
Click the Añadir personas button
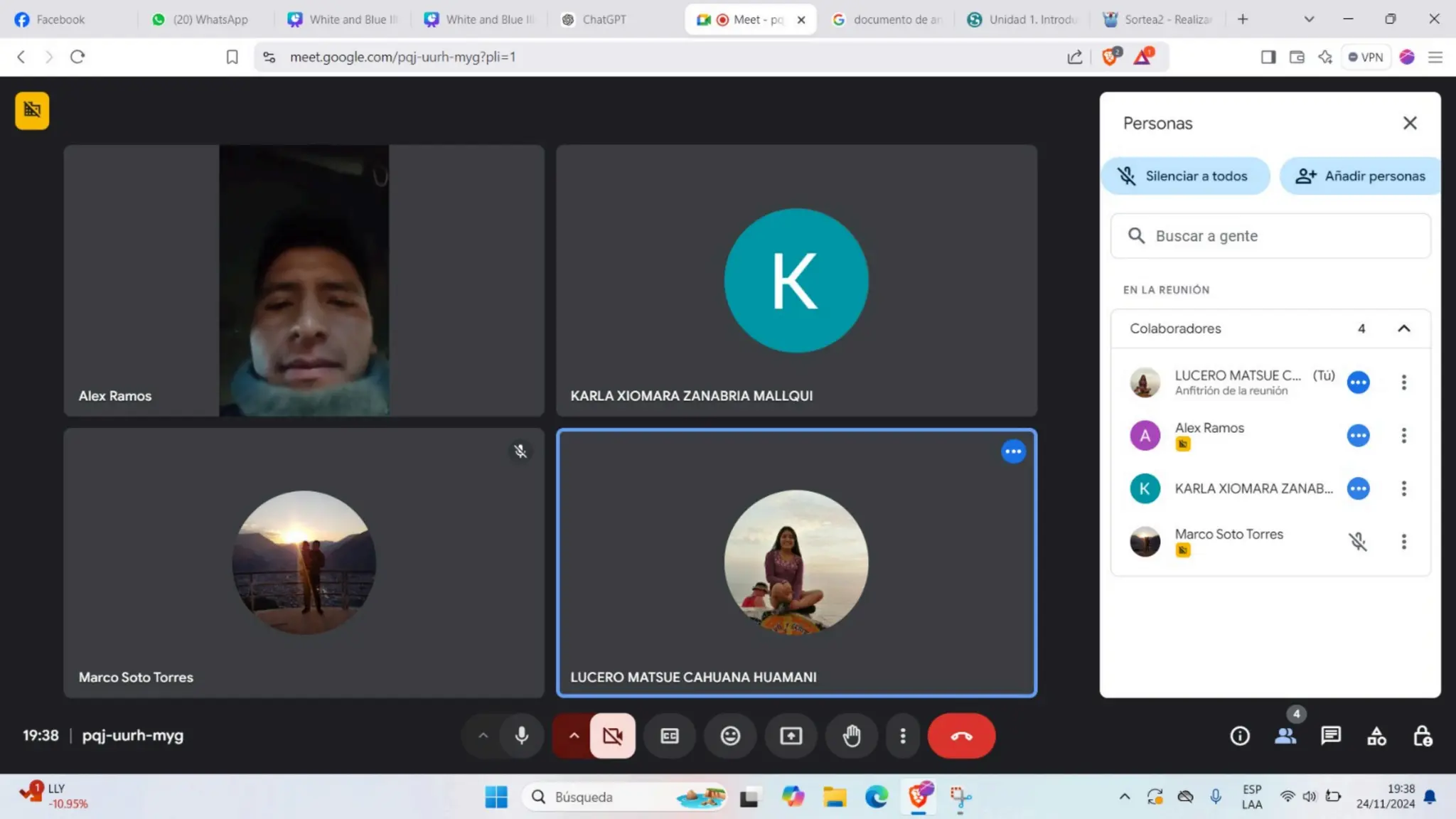(x=1361, y=176)
